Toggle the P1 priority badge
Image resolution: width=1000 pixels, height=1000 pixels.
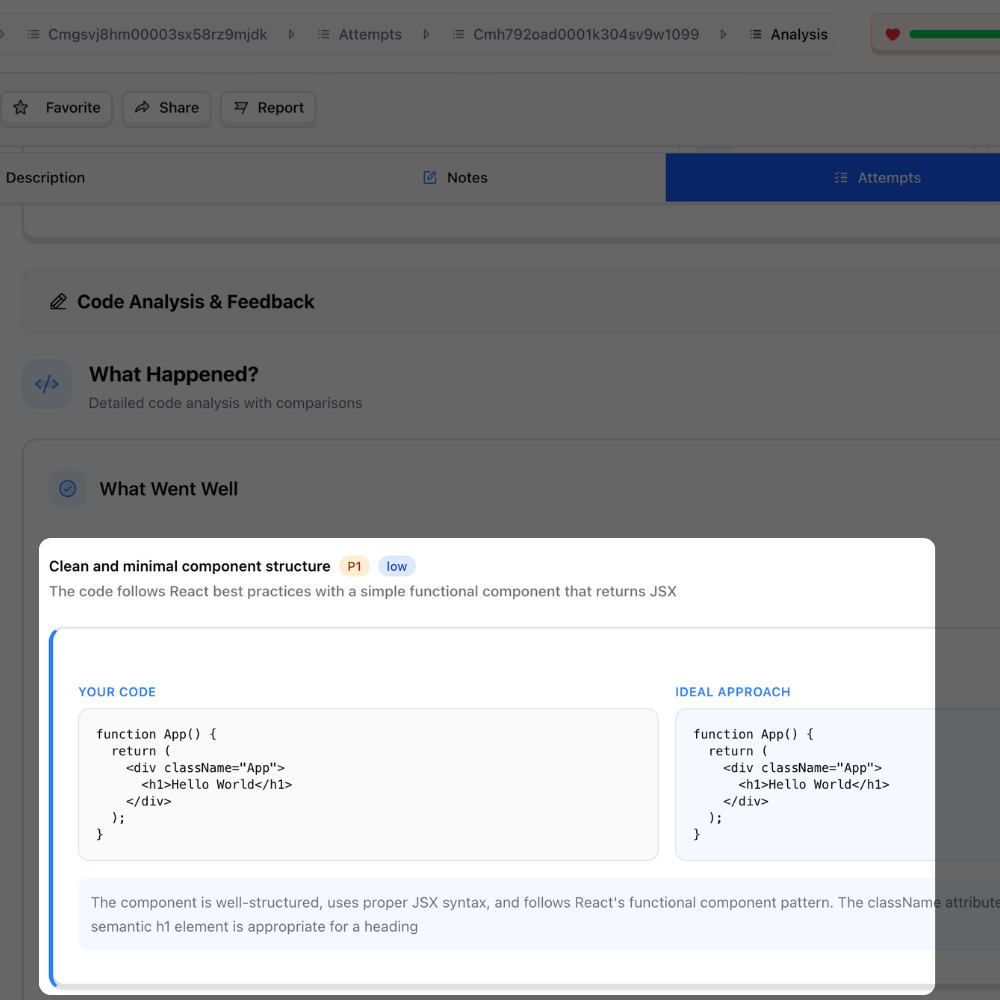pos(353,566)
